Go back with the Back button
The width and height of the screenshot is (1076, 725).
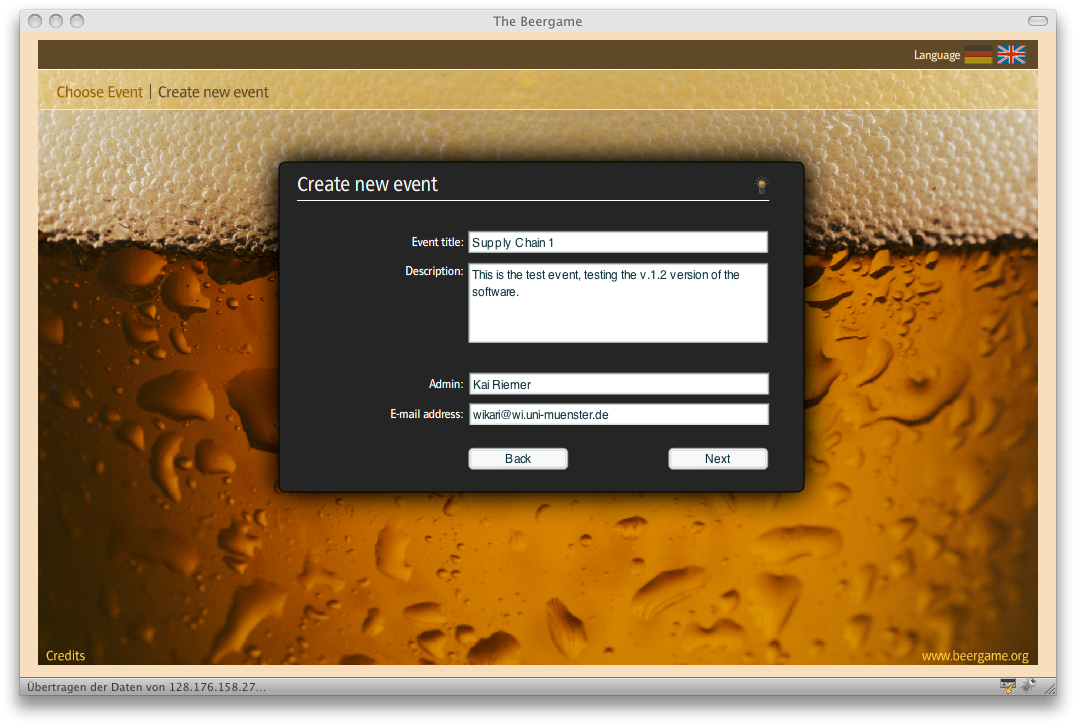[x=518, y=459]
